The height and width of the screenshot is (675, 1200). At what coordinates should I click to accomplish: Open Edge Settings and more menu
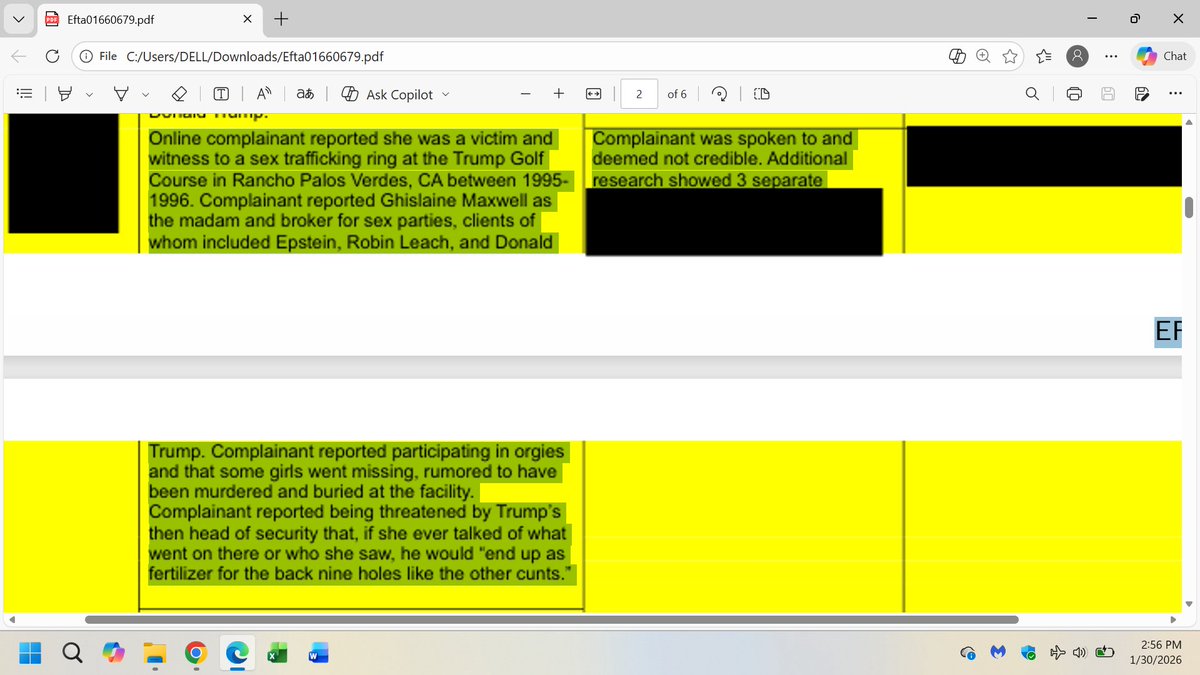point(1111,57)
